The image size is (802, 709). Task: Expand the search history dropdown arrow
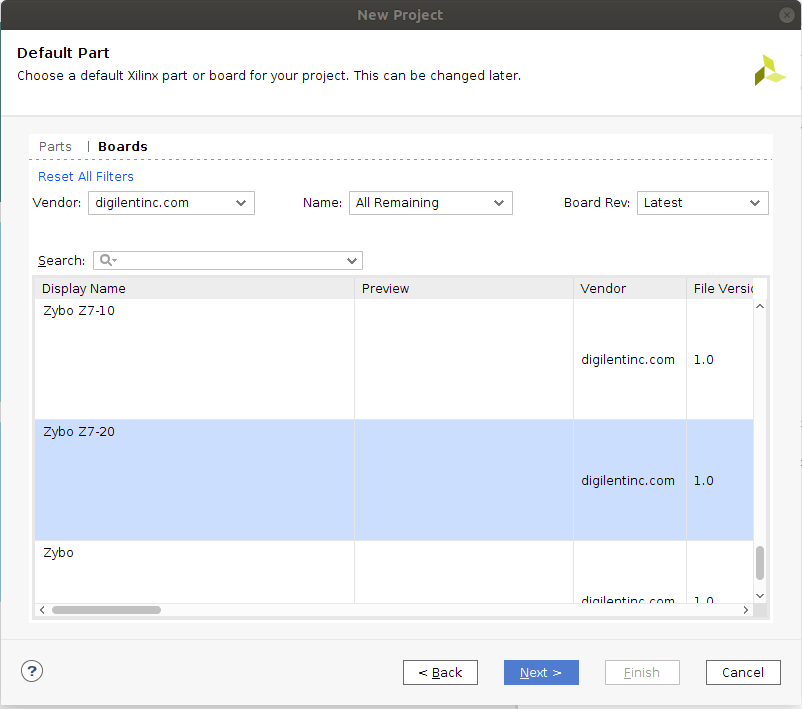pos(352,261)
